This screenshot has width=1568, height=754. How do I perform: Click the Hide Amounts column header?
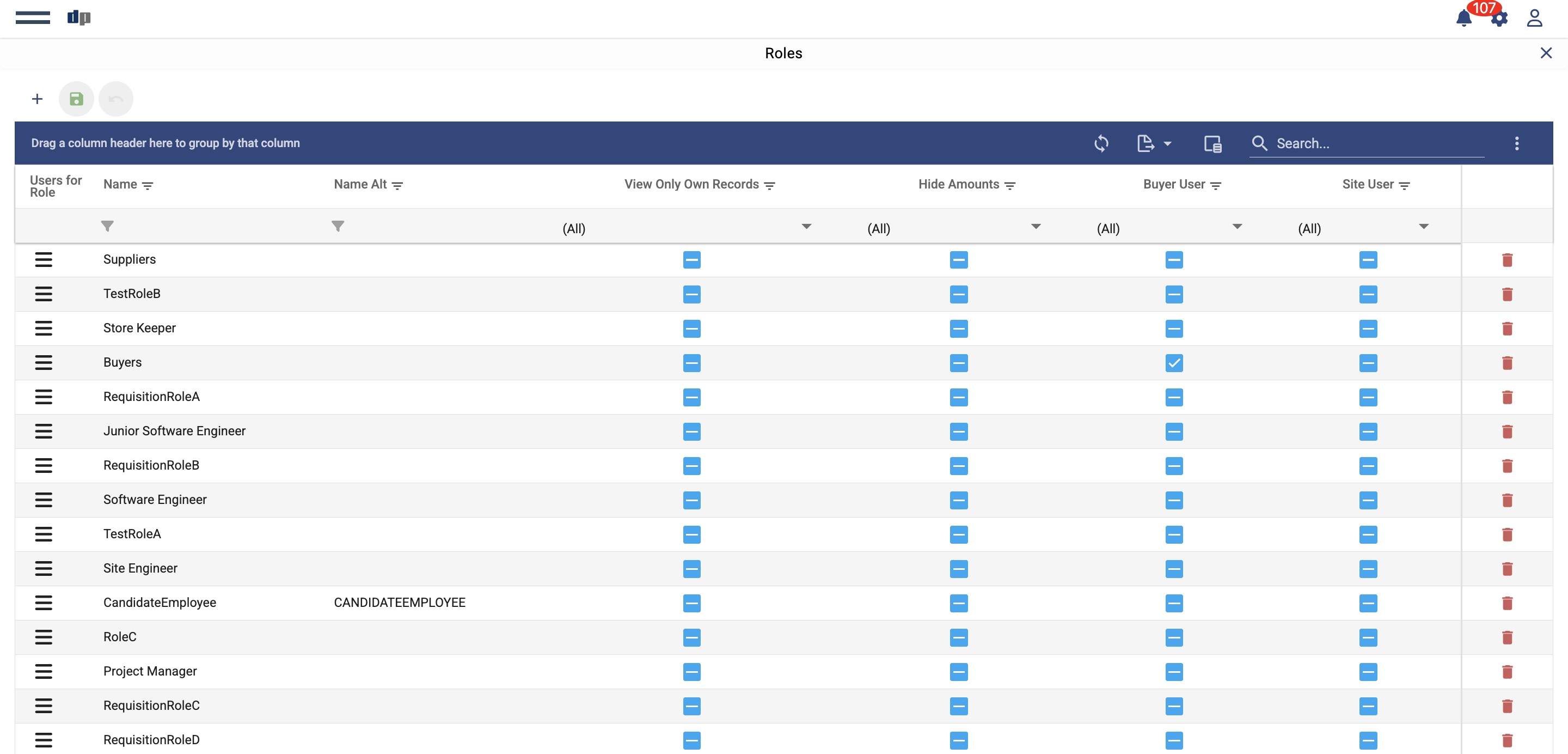click(x=958, y=184)
